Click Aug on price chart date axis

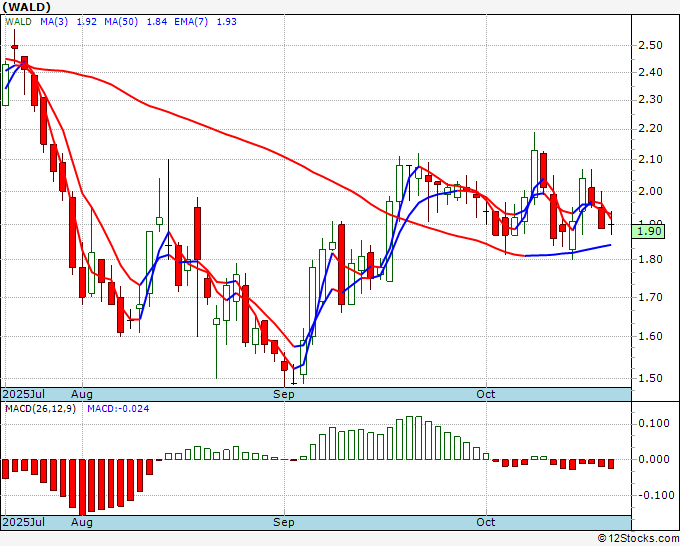82,394
